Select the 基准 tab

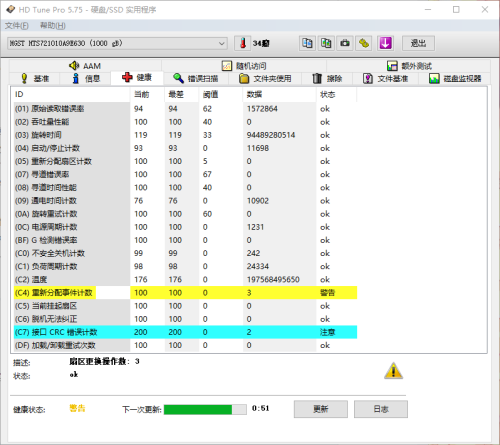[35, 79]
